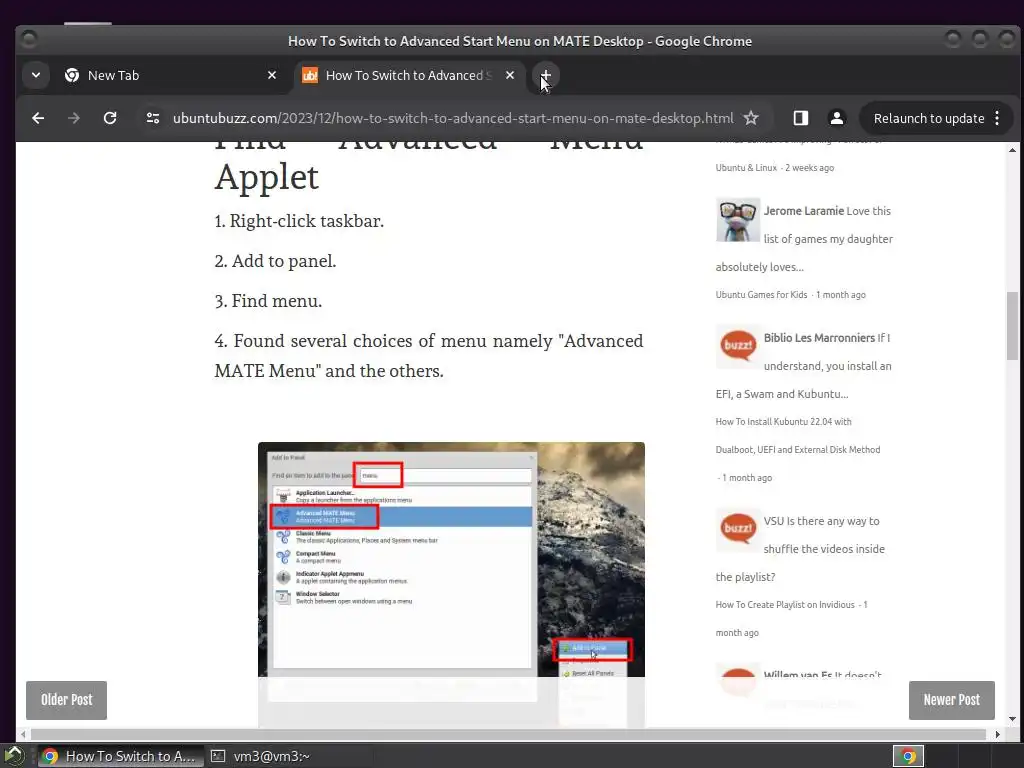
Task: Open Chrome profile menu
Action: pyautogui.click(x=837, y=118)
